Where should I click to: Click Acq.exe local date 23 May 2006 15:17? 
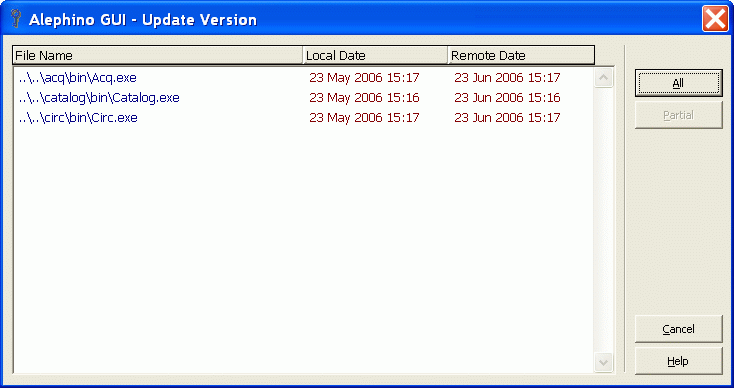tap(364, 77)
